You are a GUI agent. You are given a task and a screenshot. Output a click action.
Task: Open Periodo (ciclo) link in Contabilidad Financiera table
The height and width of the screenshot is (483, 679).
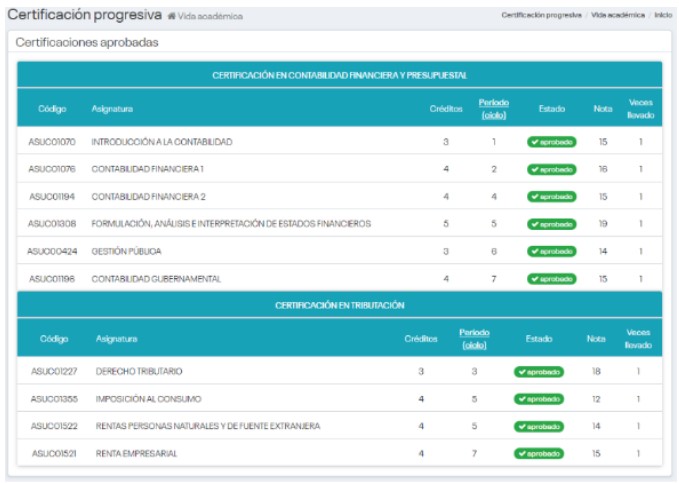(x=493, y=108)
